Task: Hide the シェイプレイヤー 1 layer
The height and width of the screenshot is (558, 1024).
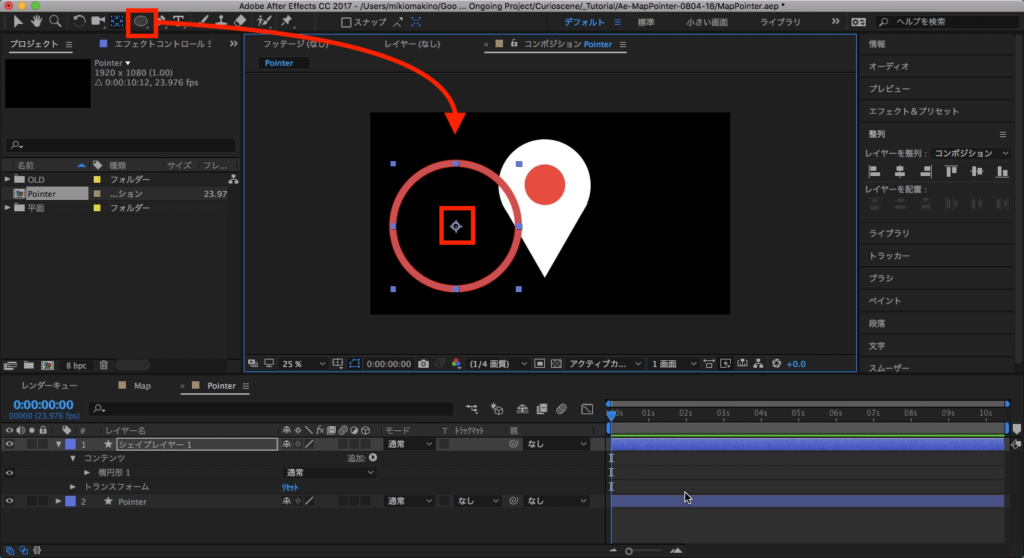Action: point(10,443)
